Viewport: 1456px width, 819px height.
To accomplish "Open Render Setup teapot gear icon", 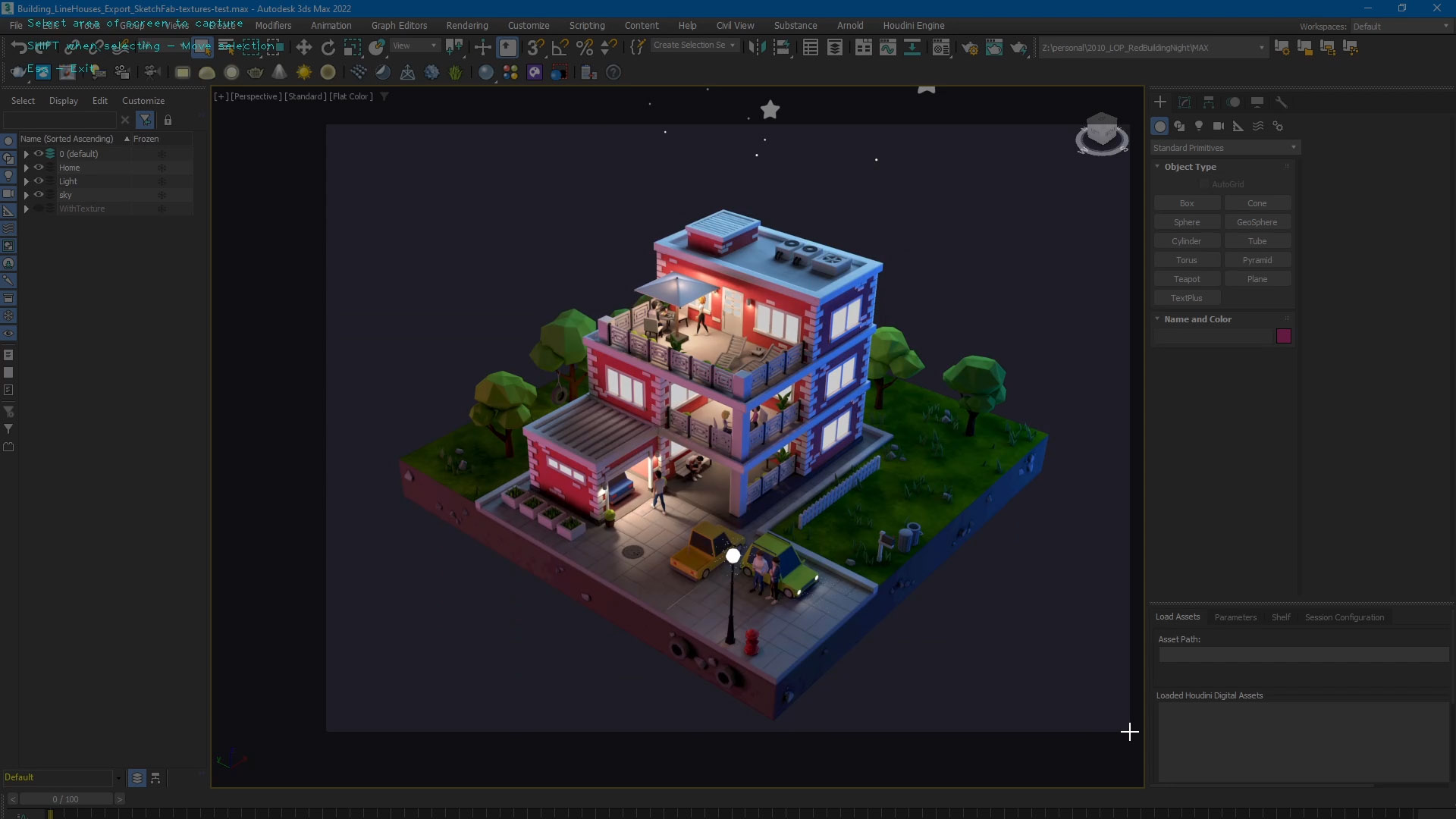I will pos(970,47).
